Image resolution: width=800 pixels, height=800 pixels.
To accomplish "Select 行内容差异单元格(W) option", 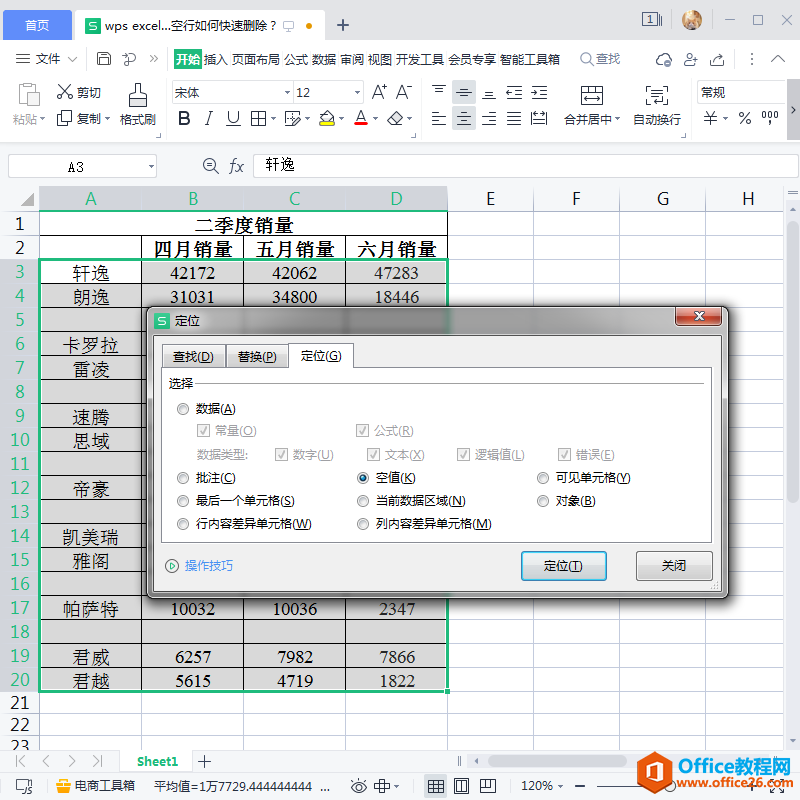I will [x=183, y=524].
